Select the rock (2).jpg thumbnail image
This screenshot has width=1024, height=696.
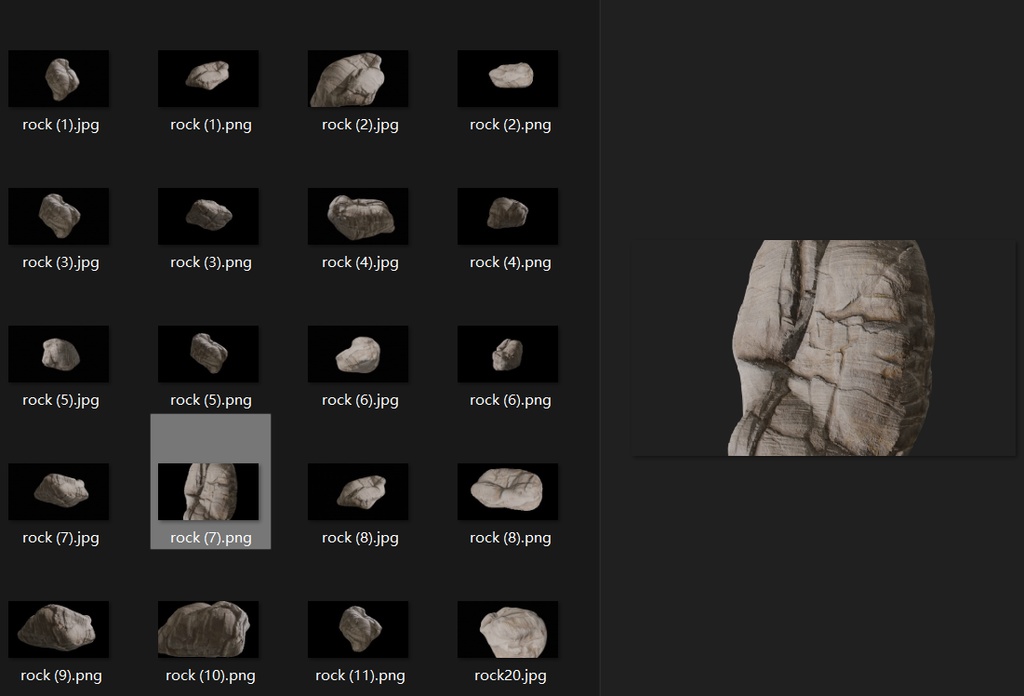(x=358, y=78)
